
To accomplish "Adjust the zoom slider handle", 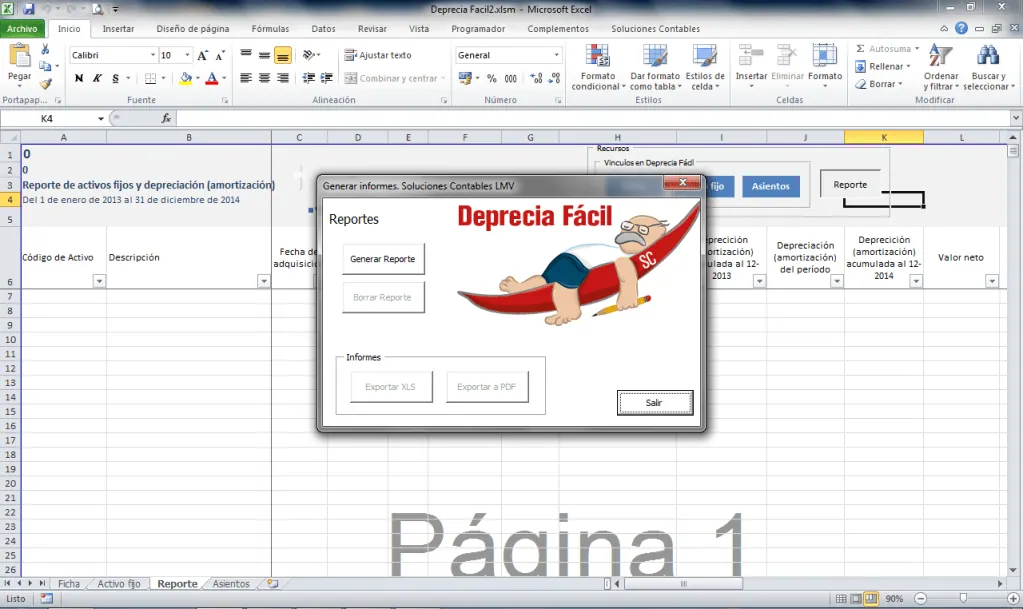I will coord(964,598).
